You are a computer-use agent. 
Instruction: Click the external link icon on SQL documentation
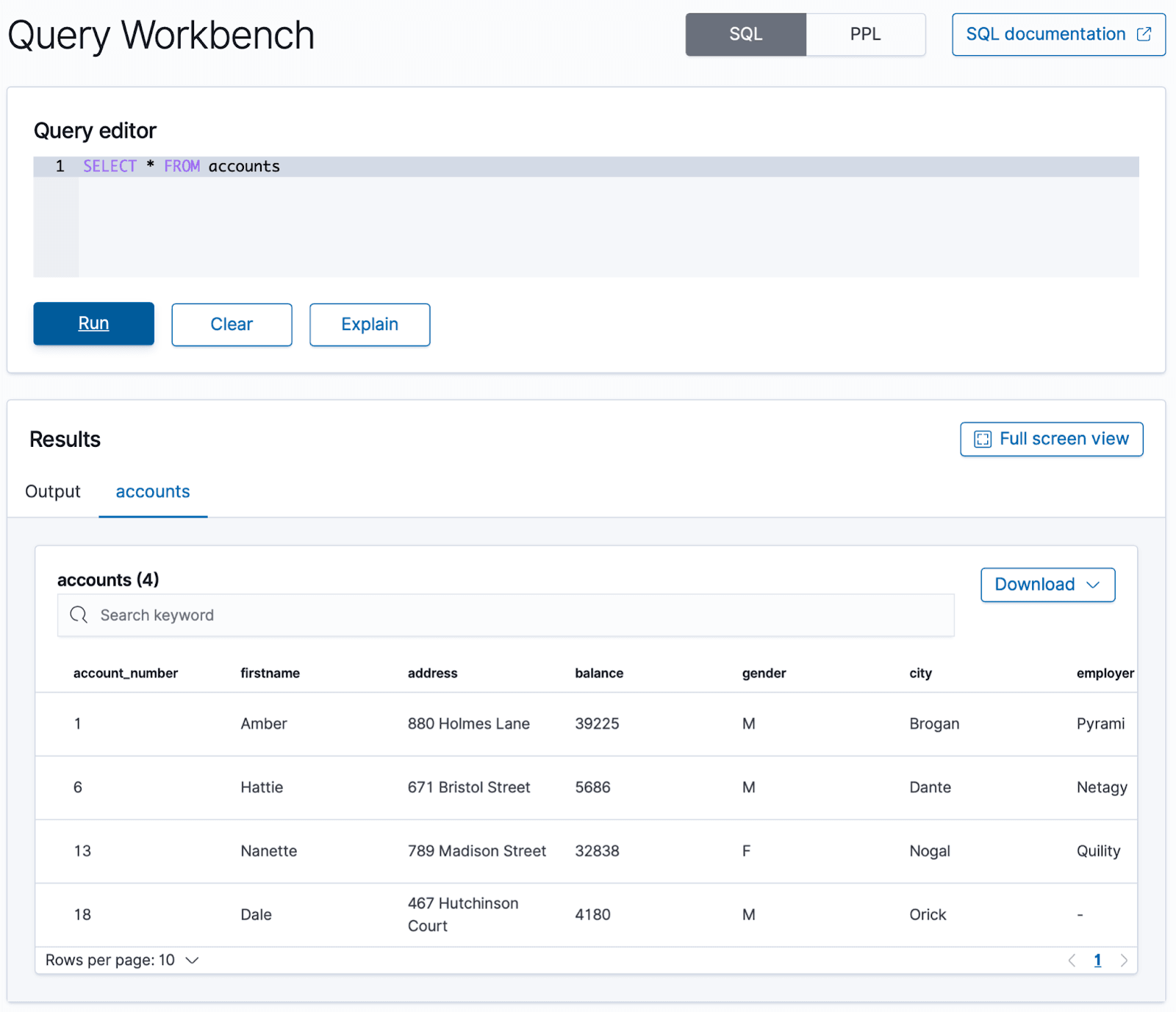point(1144,34)
